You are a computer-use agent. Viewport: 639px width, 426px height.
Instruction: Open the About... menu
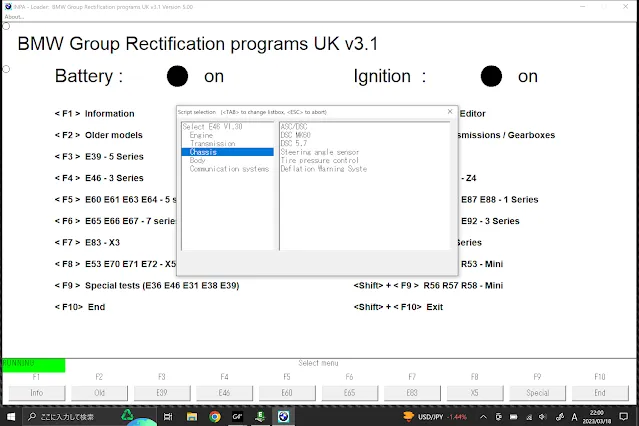click(x=14, y=17)
